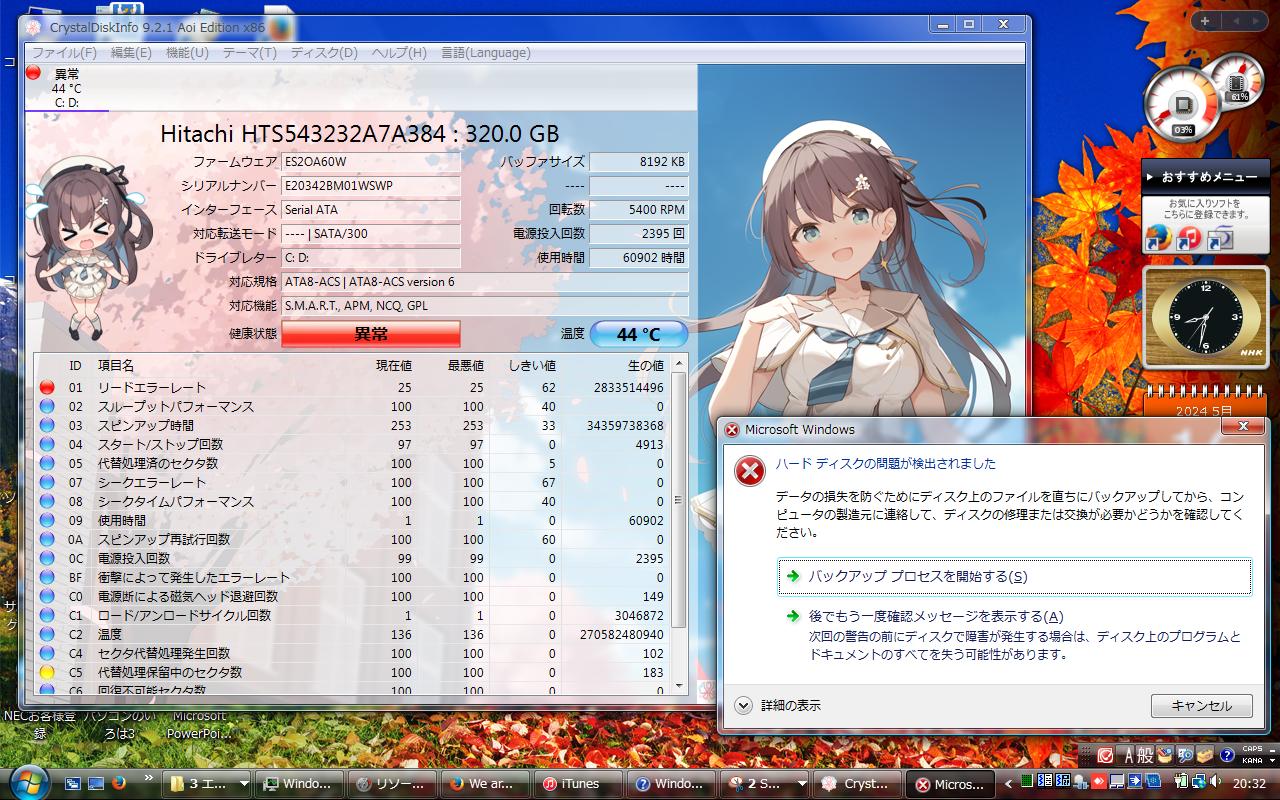Click the iTunes shortcut in the おすすめメニュー gadget
This screenshot has height=800, width=1280.
click(x=1188, y=238)
